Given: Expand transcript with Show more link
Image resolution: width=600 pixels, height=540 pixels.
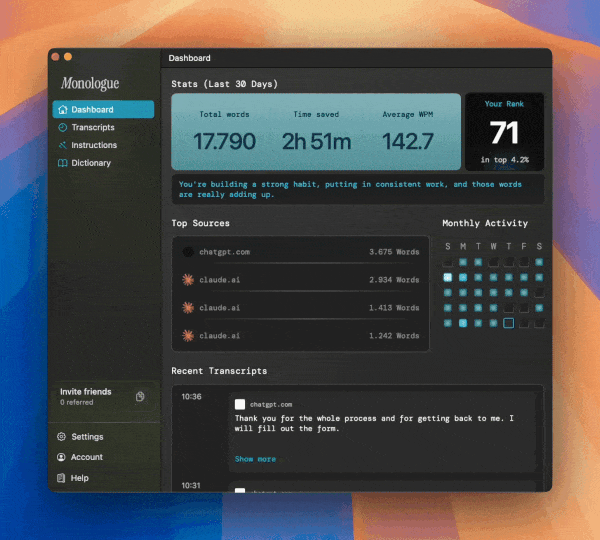Looking at the screenshot, I should (x=255, y=459).
